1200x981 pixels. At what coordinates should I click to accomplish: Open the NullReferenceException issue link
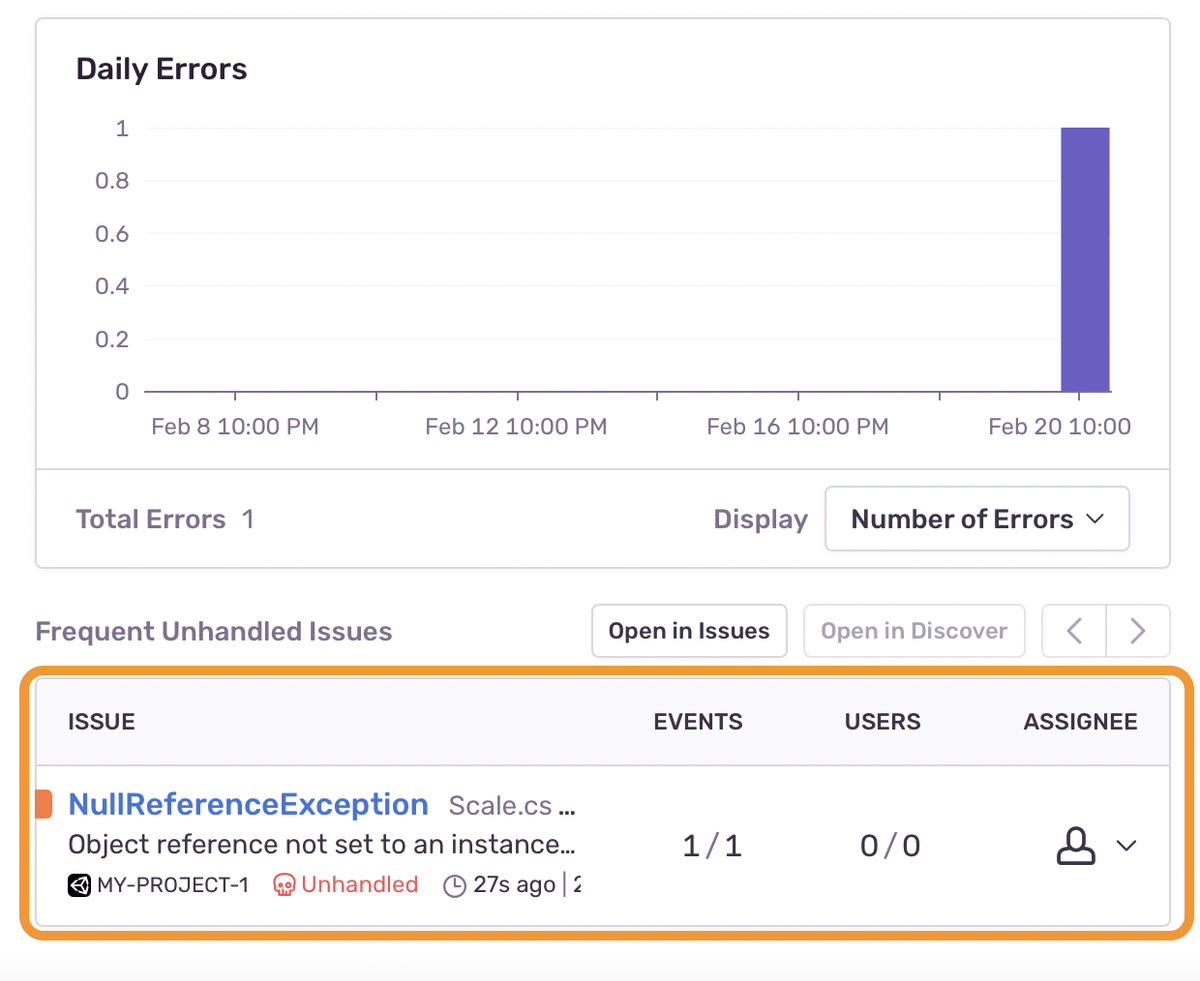click(248, 804)
